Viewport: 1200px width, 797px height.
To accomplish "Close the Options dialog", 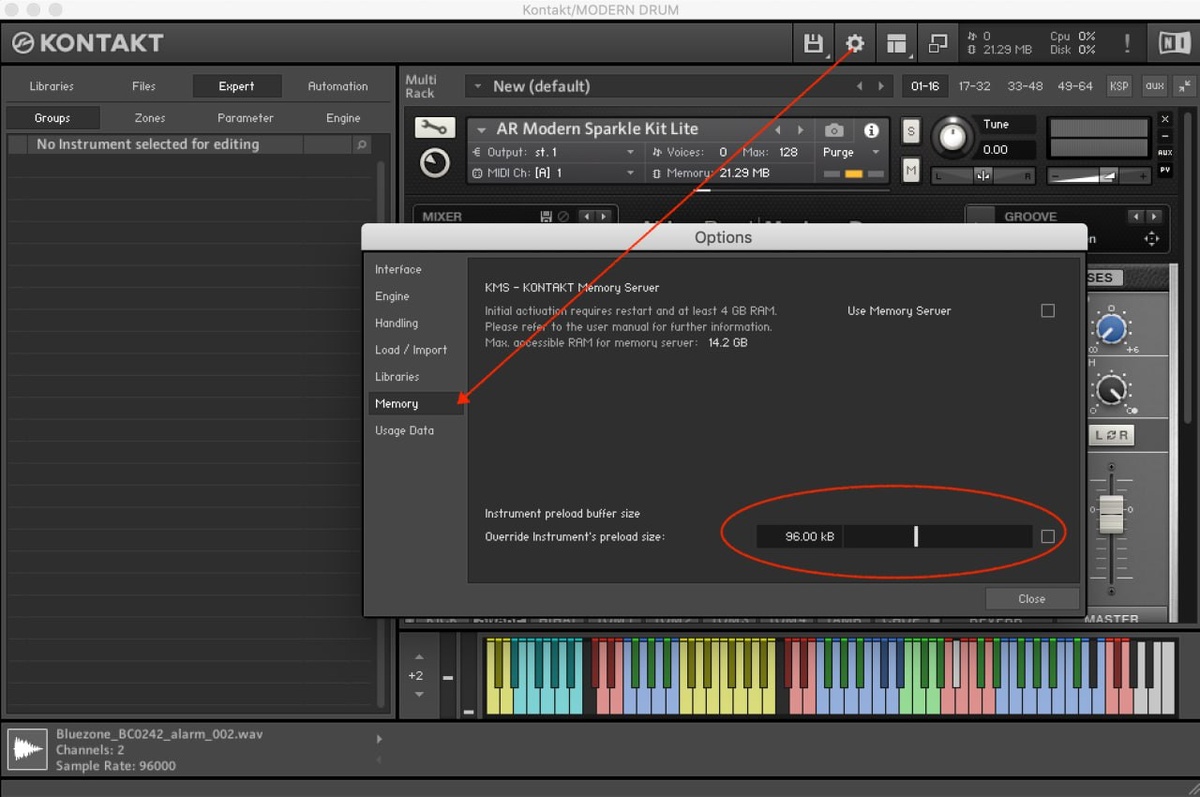I will tap(1032, 599).
